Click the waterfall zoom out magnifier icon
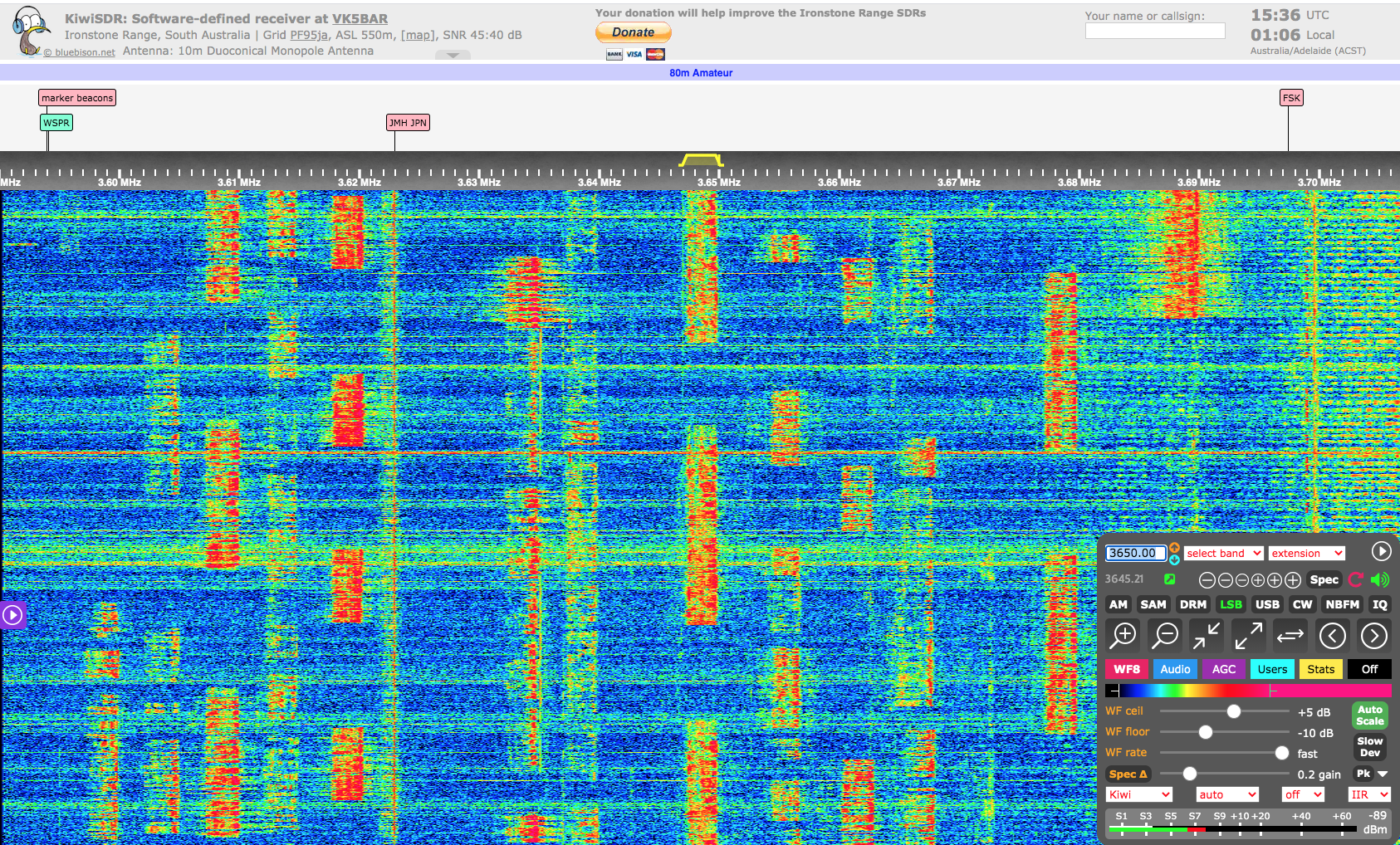Screen dimensions: 1400x845 pyautogui.click(x=1165, y=636)
